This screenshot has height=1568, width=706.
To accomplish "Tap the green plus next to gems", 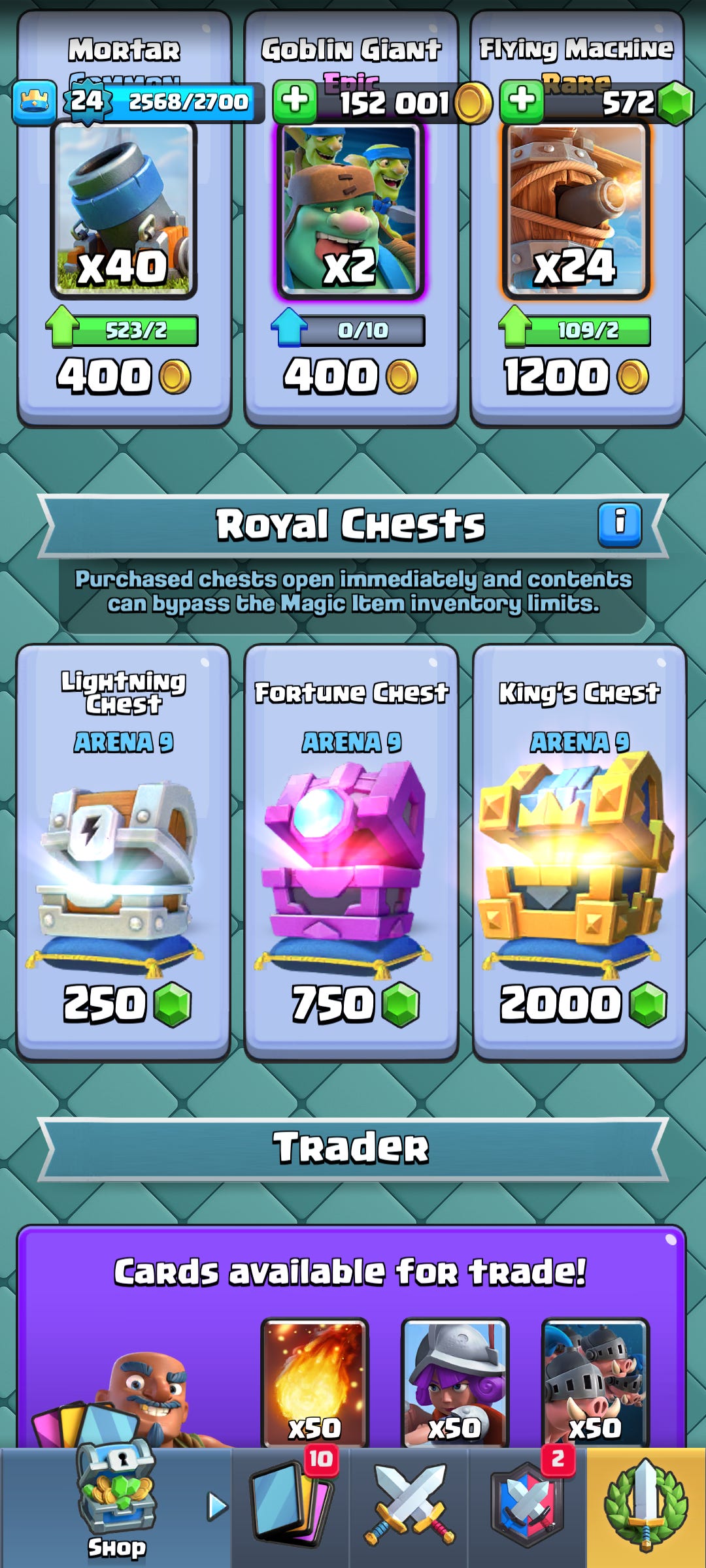I will tap(522, 102).
